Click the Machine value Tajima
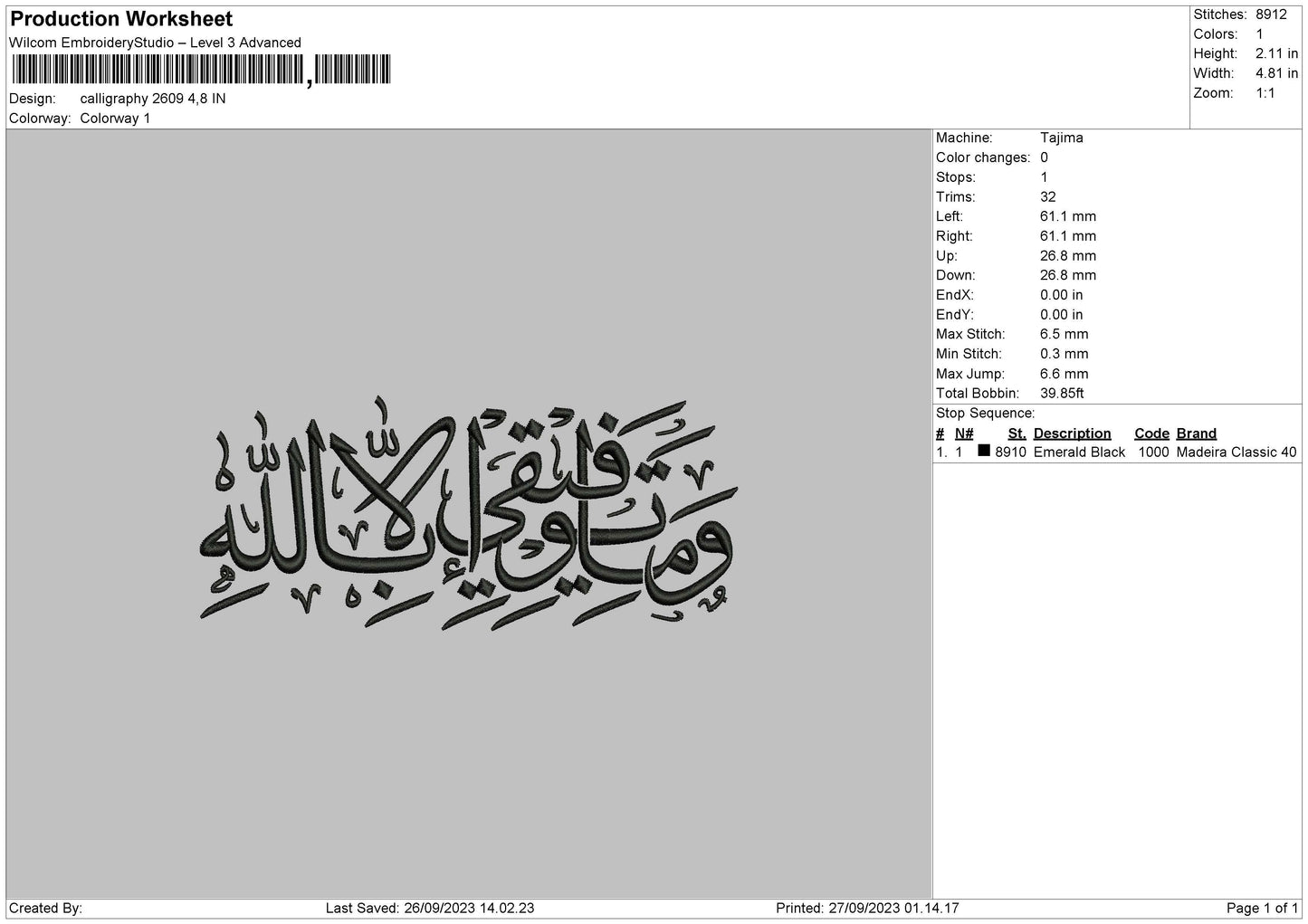 coord(1061,138)
